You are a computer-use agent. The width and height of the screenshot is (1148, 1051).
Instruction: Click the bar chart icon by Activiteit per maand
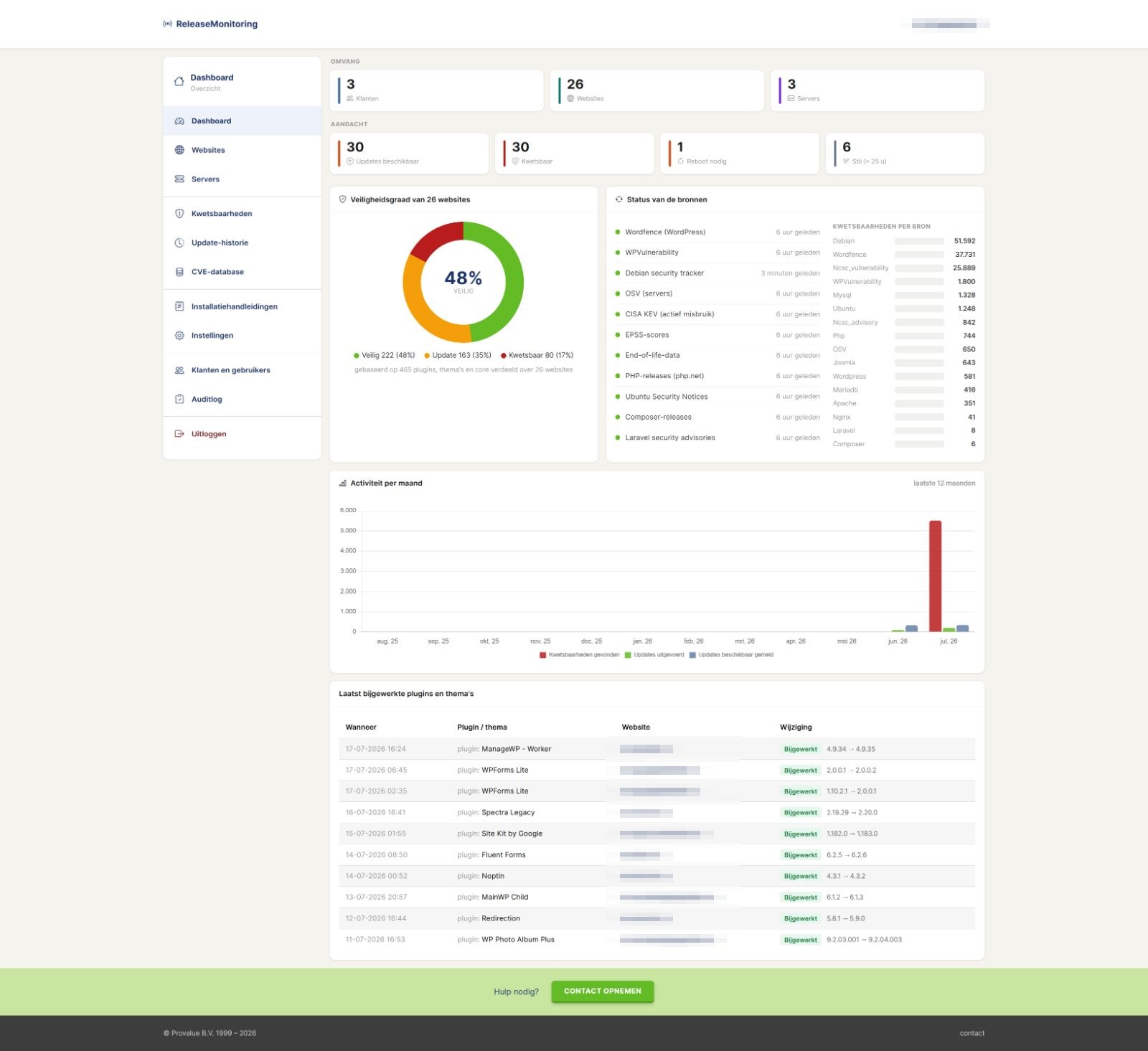click(343, 484)
